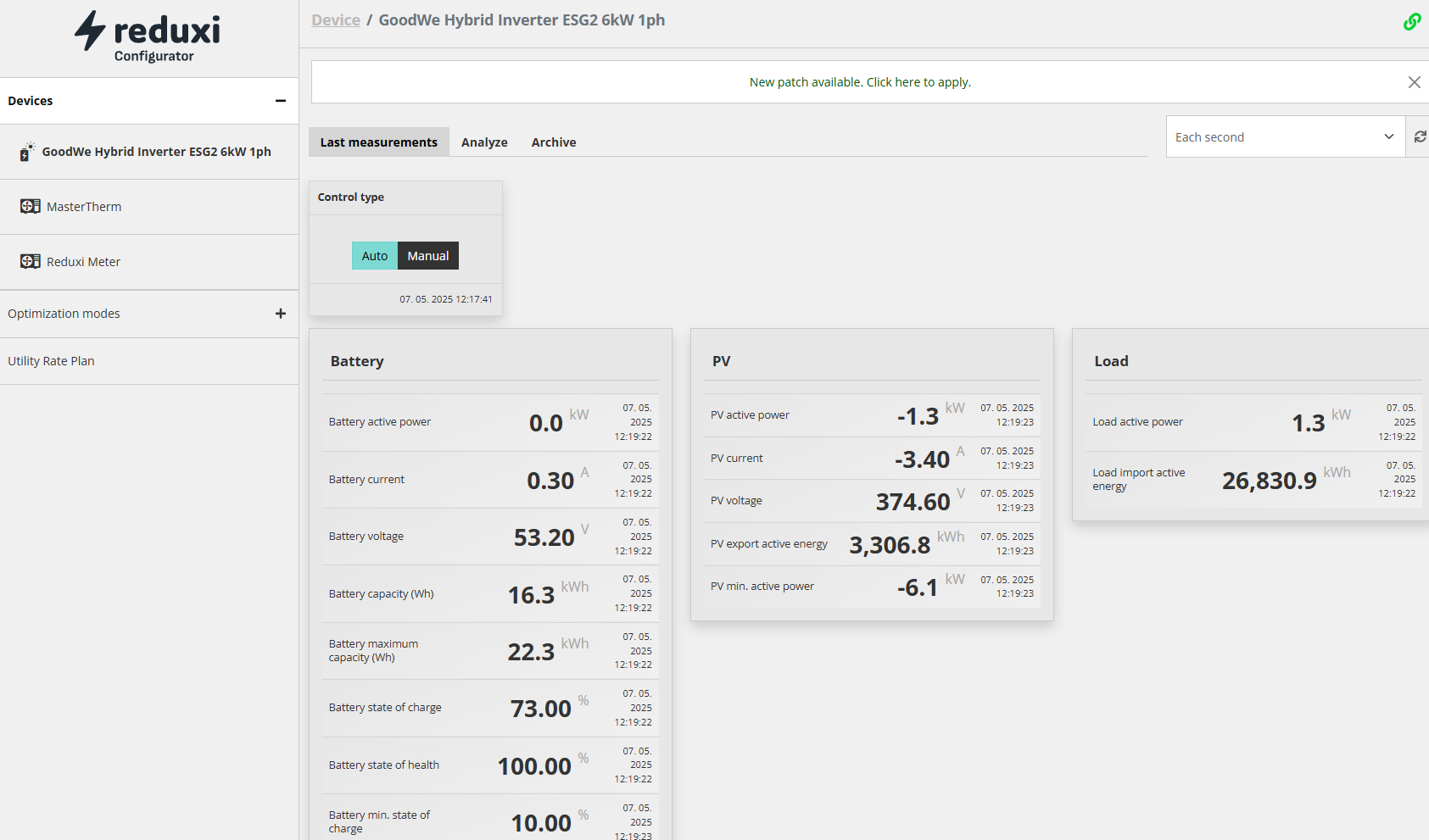Apply the new patch via banner link

(x=860, y=82)
